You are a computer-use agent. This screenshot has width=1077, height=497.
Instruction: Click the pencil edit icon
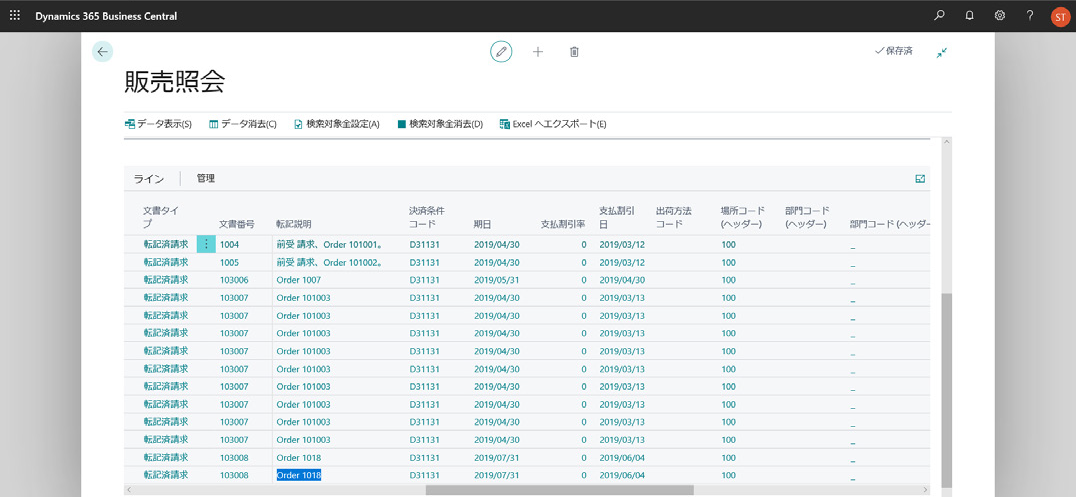(x=501, y=51)
